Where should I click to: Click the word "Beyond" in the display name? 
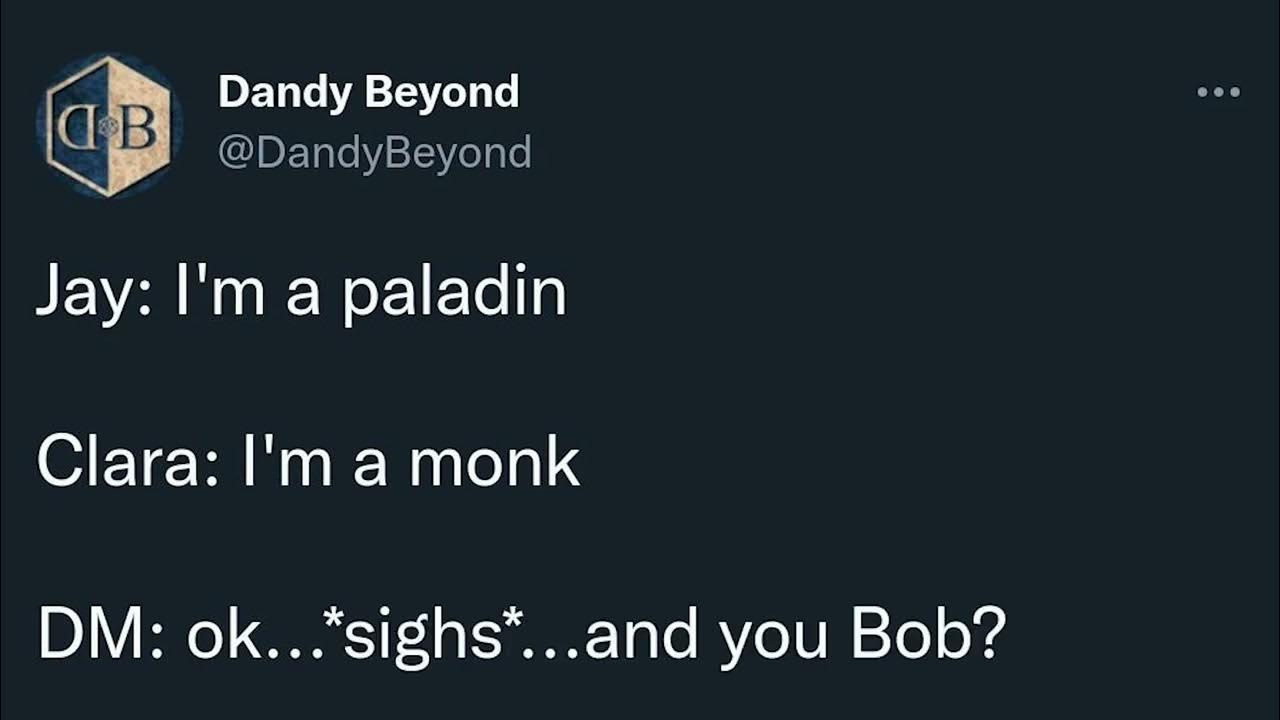click(442, 93)
